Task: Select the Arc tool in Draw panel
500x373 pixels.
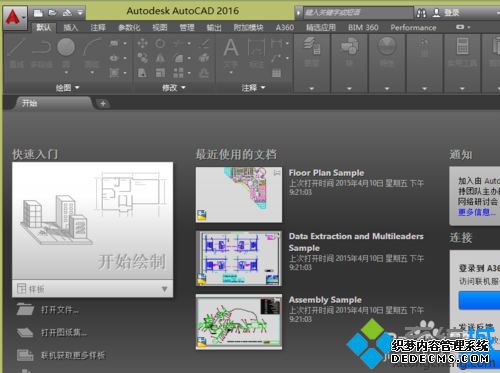Action: [92, 47]
